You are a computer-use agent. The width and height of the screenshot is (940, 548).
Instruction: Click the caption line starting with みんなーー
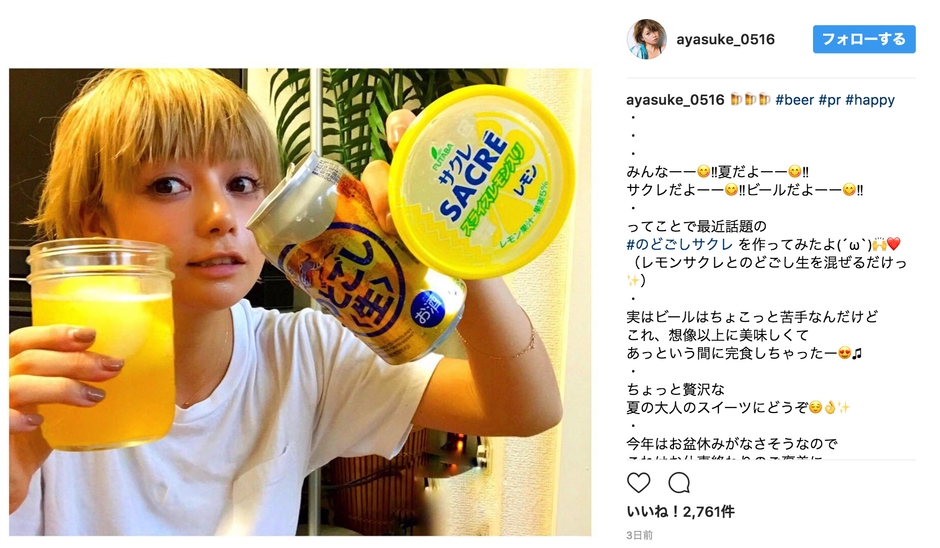[x=718, y=172]
